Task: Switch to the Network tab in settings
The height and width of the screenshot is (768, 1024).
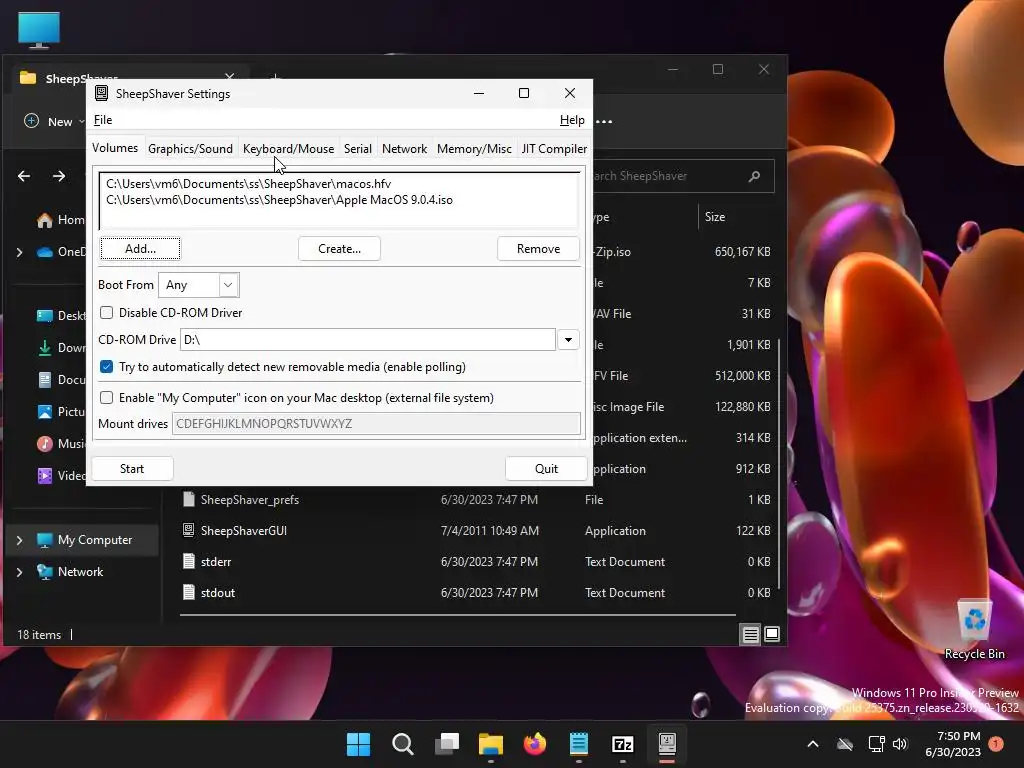Action: [x=404, y=148]
